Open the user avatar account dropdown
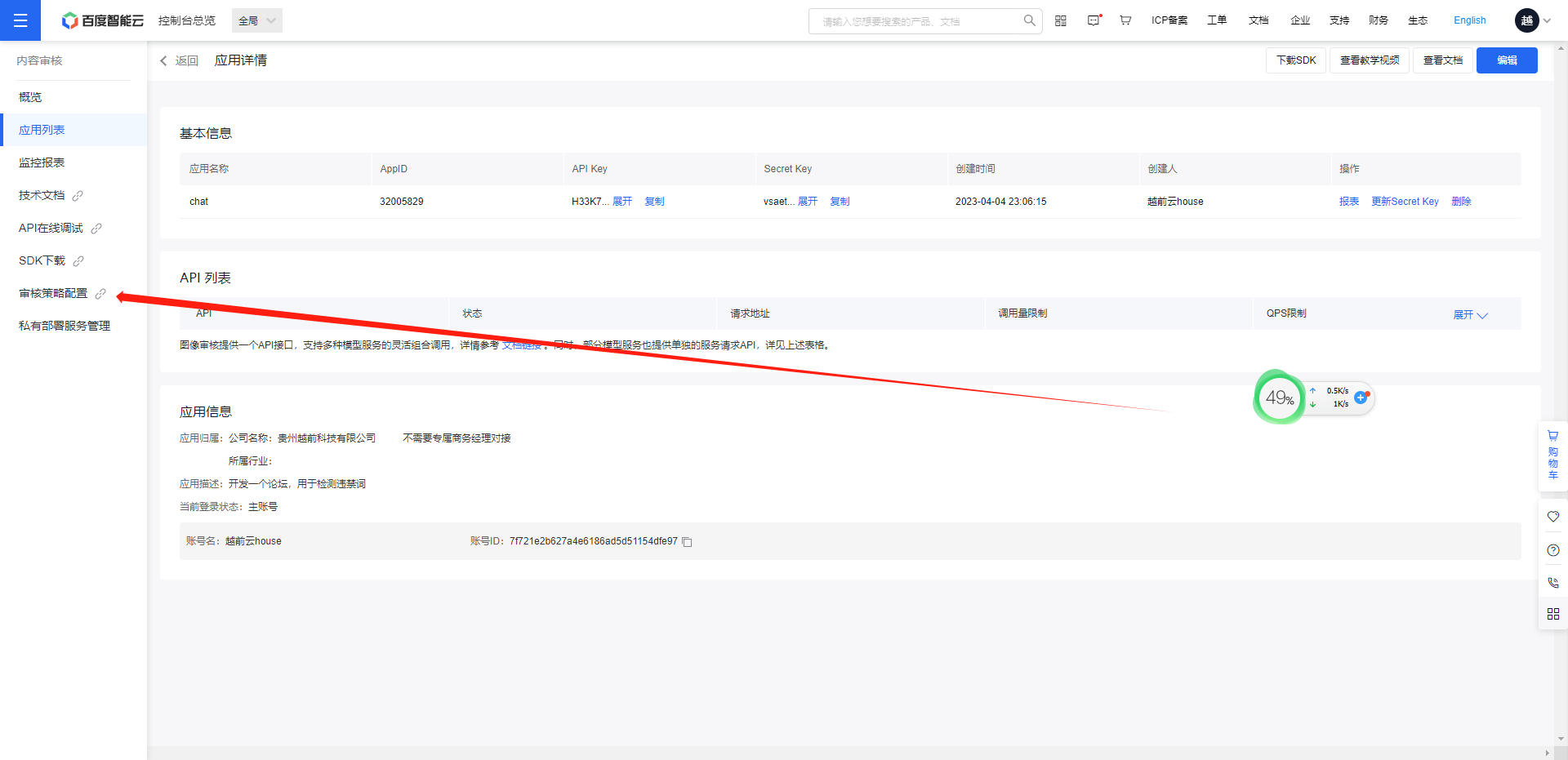1568x760 pixels. (x=1533, y=20)
